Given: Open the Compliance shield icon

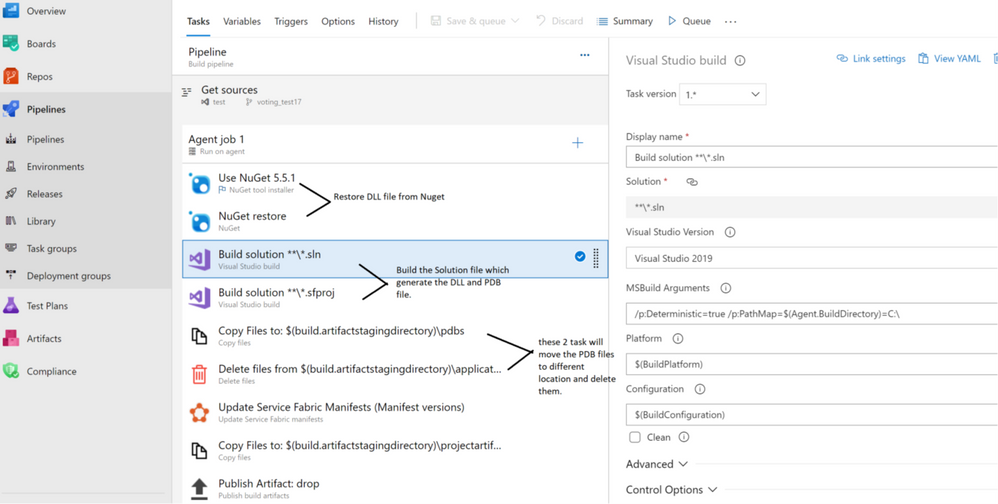Looking at the screenshot, I should (x=11, y=371).
